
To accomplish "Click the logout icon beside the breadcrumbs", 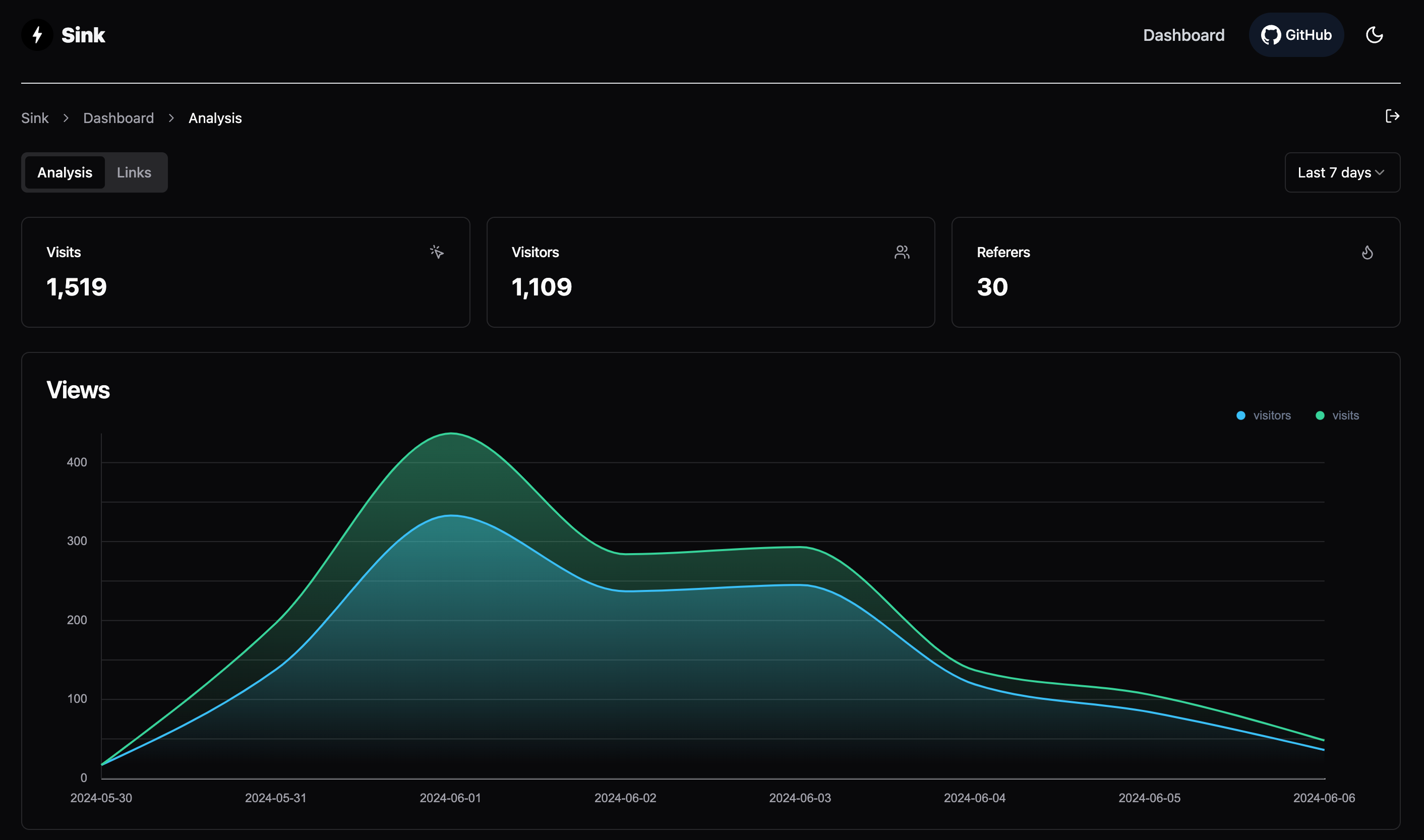I will tap(1392, 116).
